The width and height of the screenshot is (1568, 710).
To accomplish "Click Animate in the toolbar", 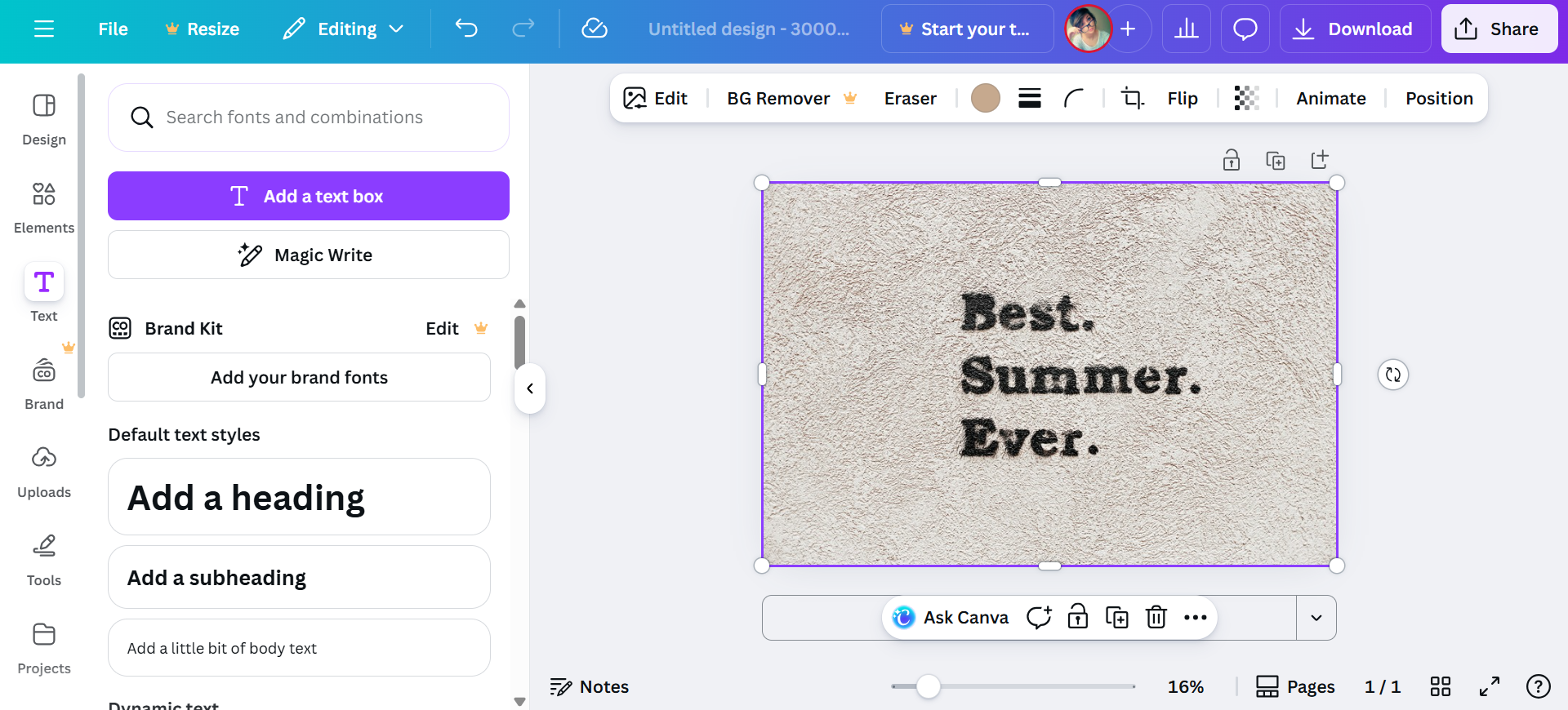I will coord(1331,99).
